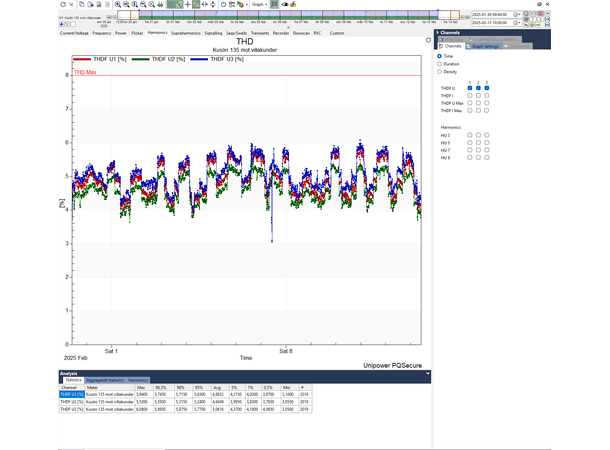Click the blue plus icon below the meter name

[x=61, y=24]
